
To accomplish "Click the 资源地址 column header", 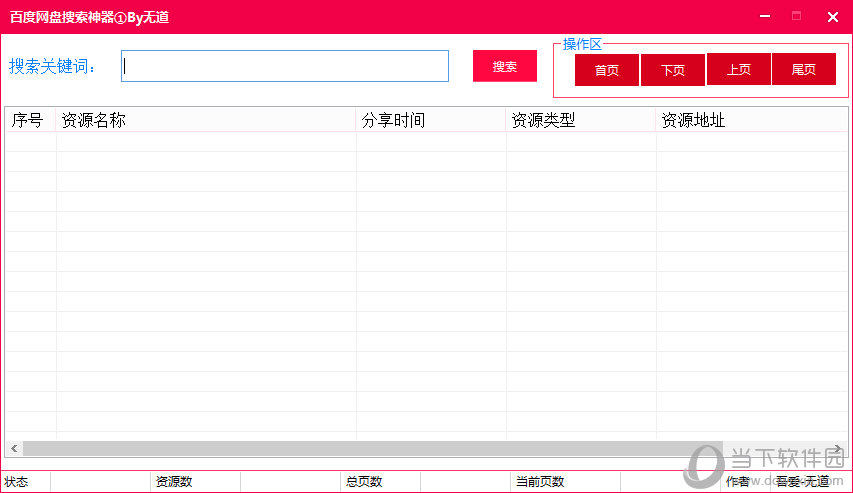I will pos(752,120).
